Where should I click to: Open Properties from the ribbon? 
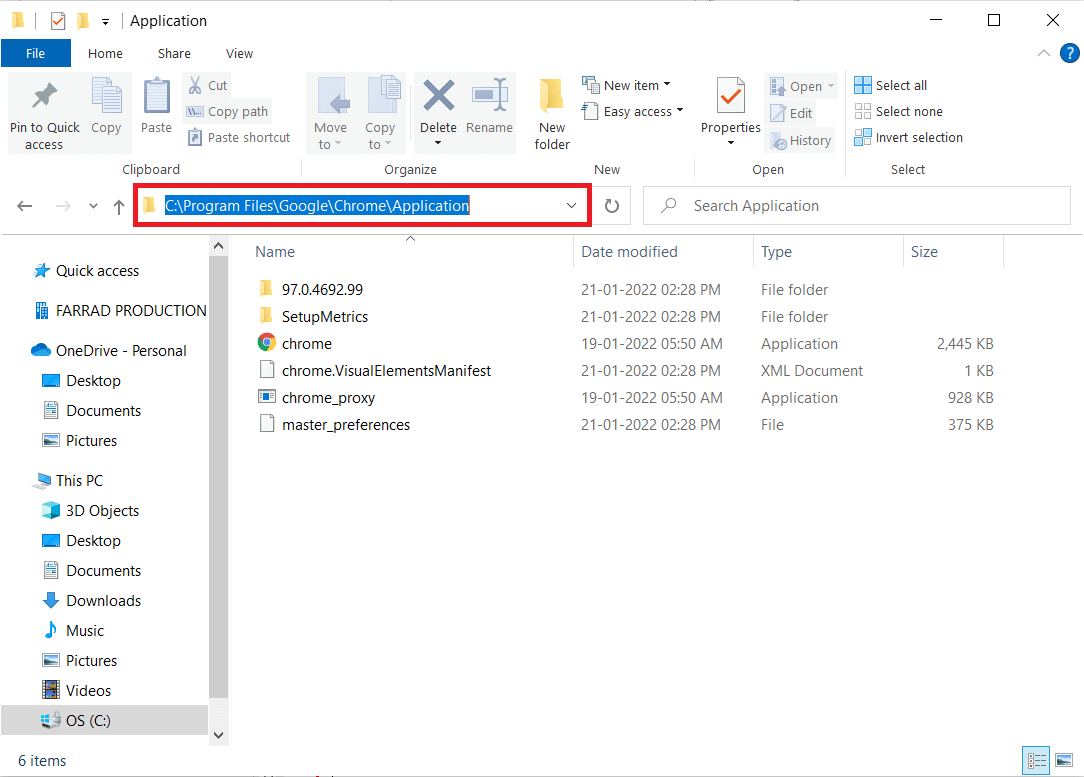[731, 98]
